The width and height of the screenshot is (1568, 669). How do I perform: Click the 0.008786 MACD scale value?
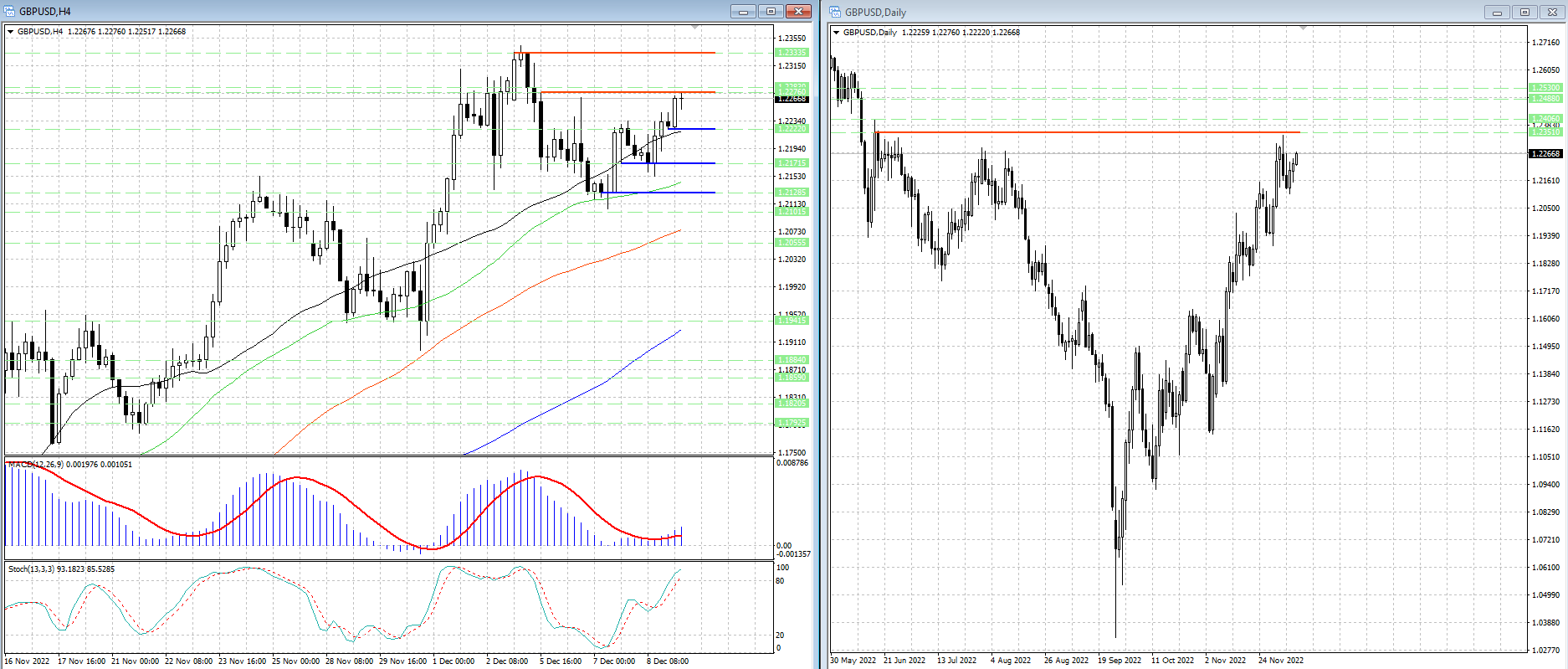point(792,463)
